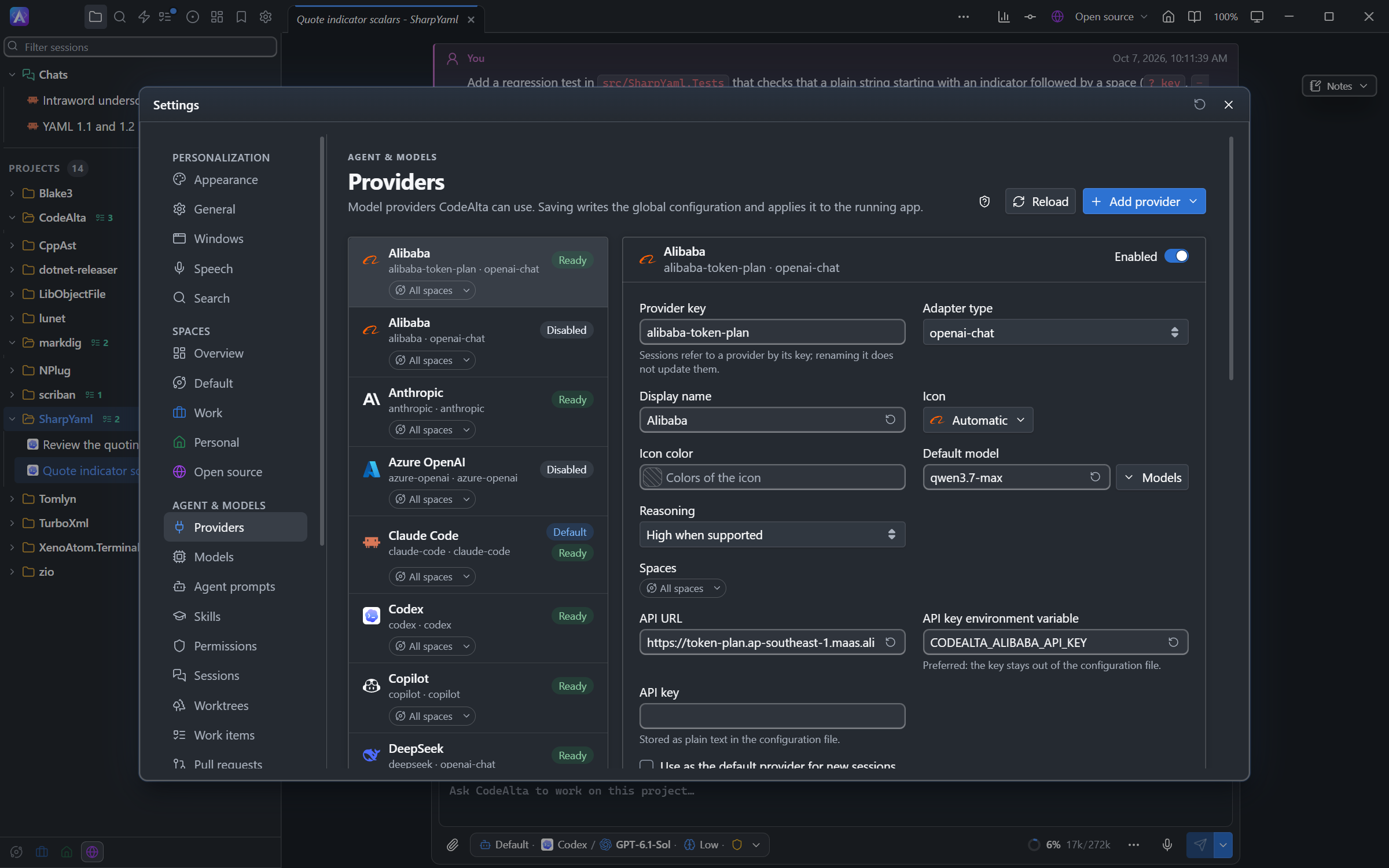Expand the Models dropdown button
The height and width of the screenshot is (868, 1389).
[1152, 477]
